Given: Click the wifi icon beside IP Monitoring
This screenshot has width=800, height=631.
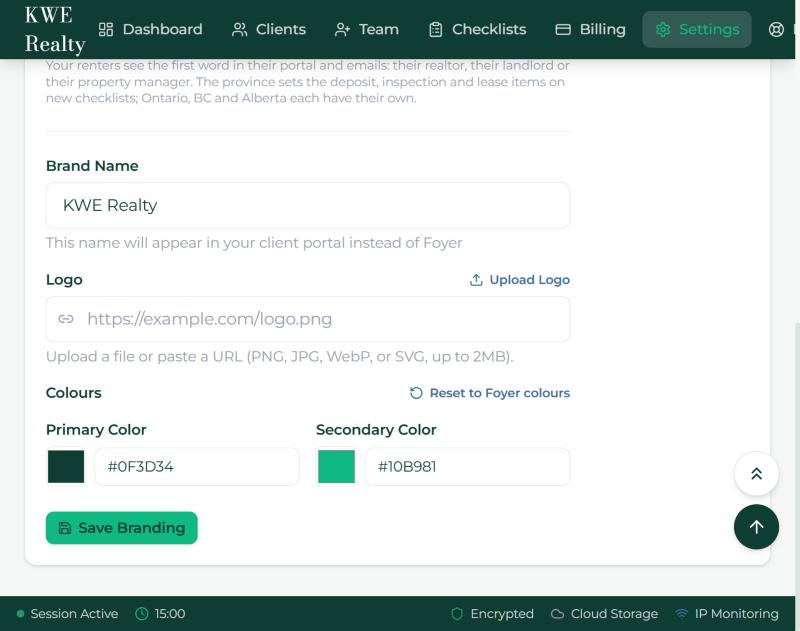Looking at the screenshot, I should coord(682,614).
